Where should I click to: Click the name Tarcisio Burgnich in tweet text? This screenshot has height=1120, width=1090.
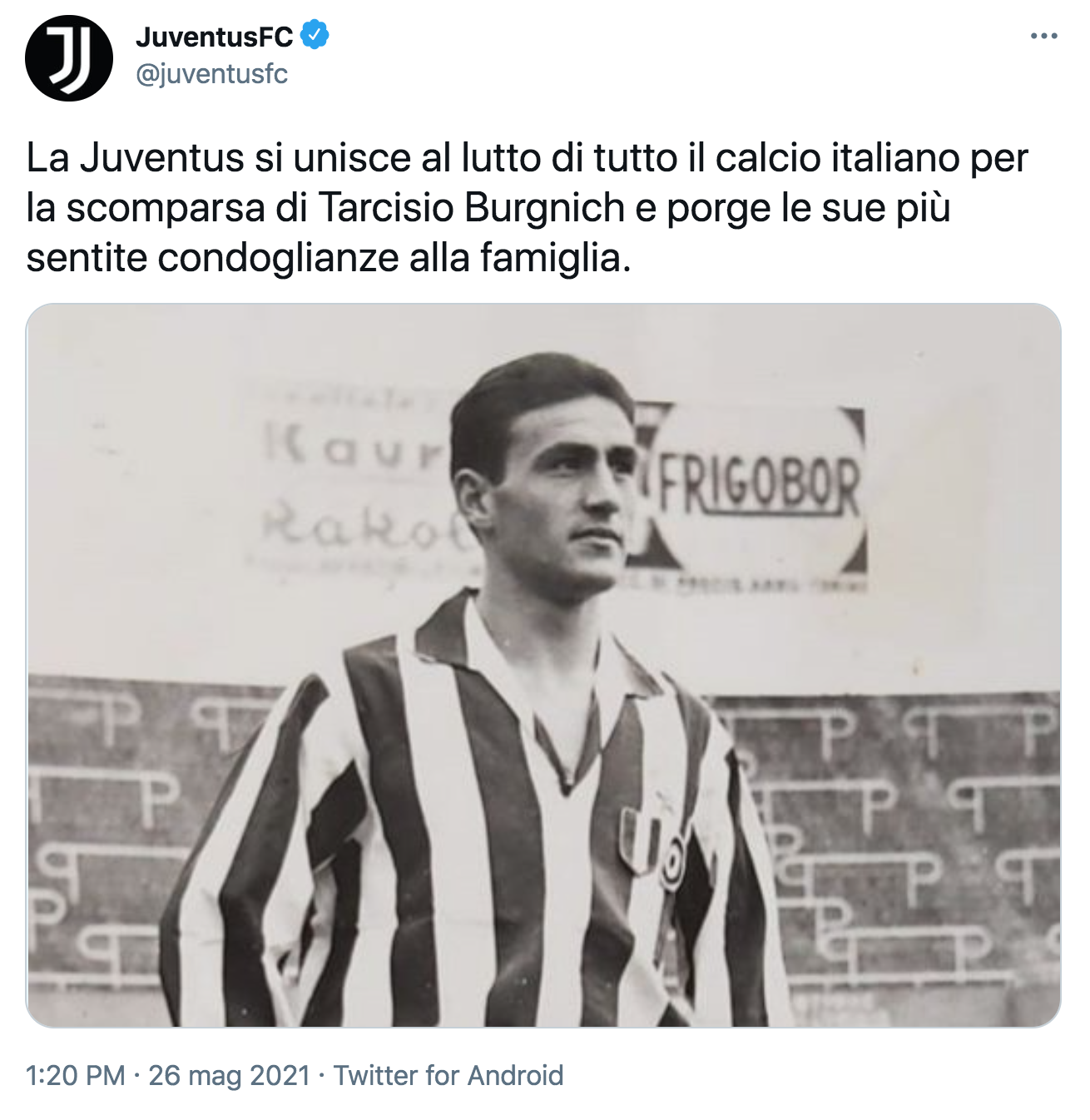pos(472,208)
